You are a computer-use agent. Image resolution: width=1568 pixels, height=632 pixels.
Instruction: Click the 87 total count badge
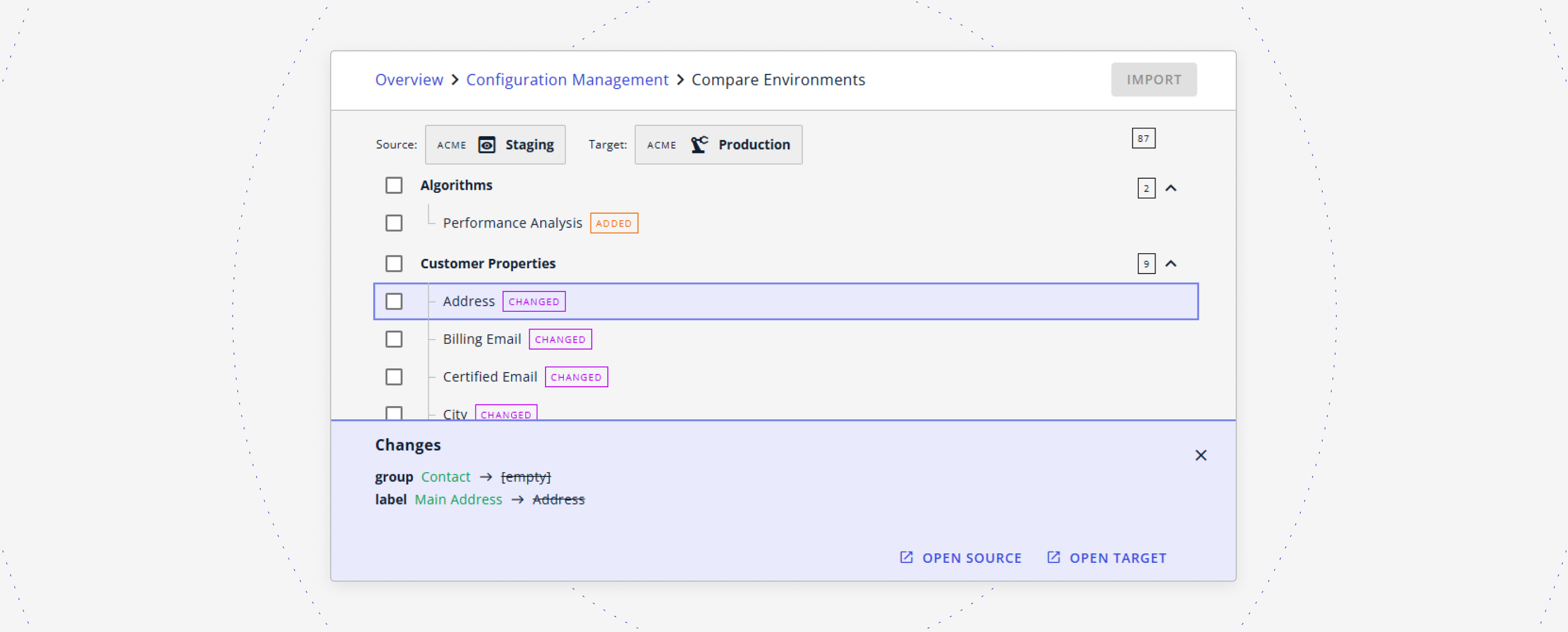tap(1143, 138)
